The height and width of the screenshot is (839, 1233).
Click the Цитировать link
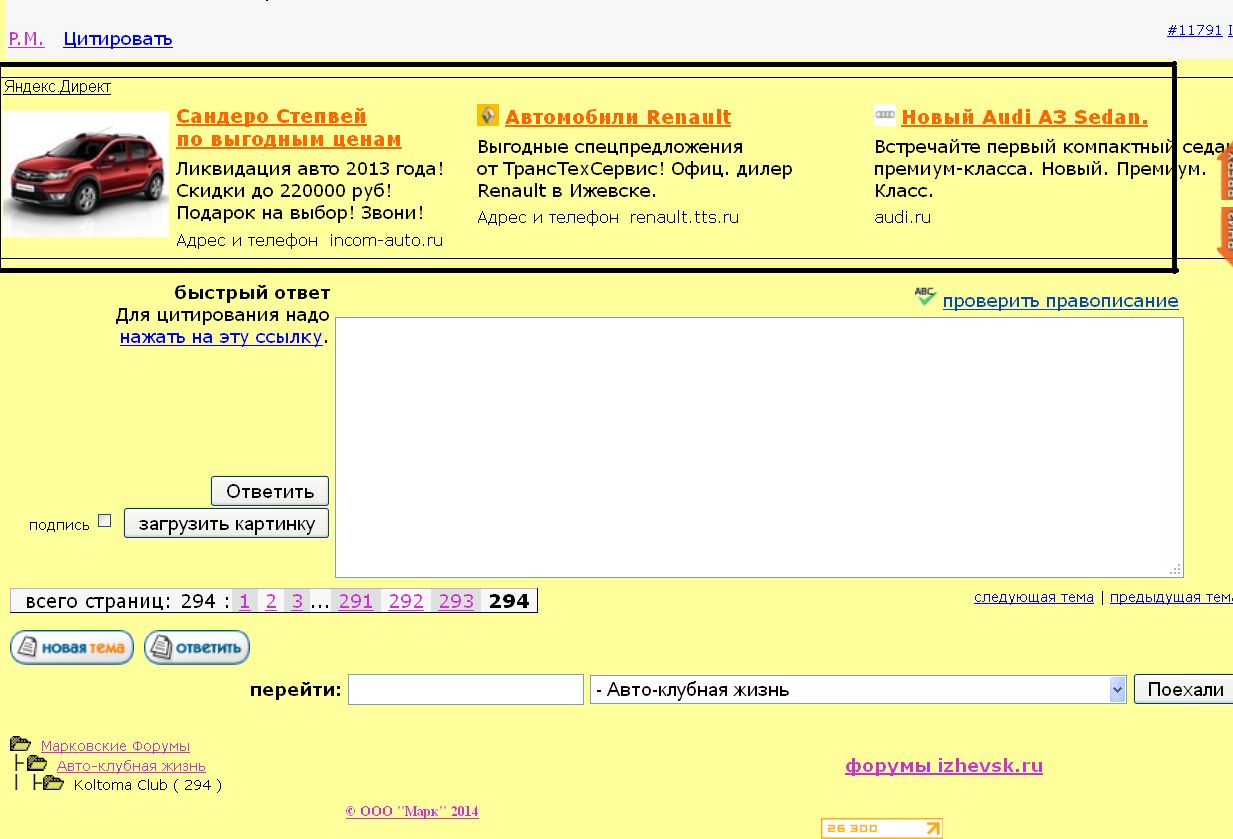tap(118, 39)
